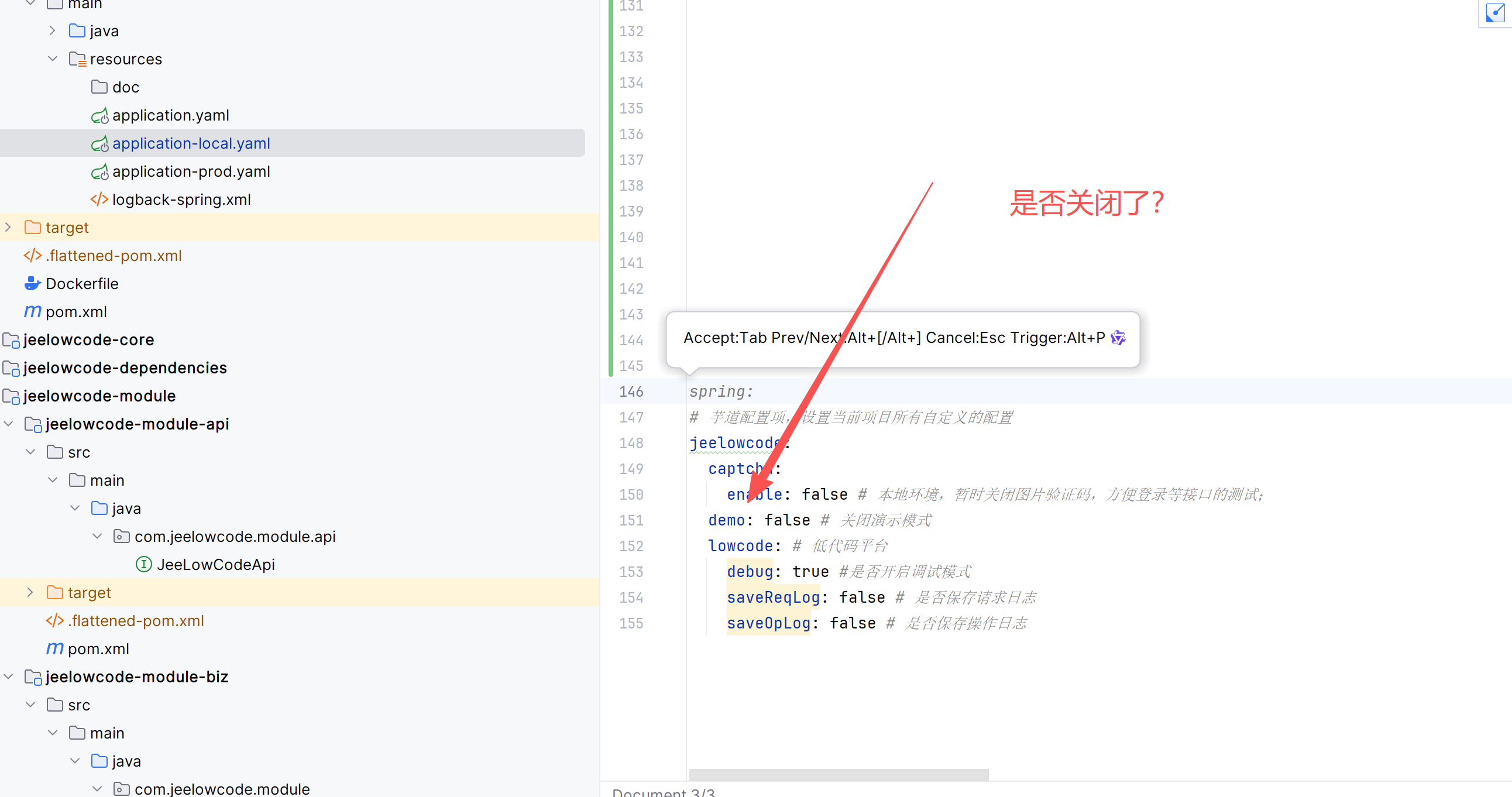This screenshot has height=797, width=1512.
Task: Expand the first highlighted target folder
Action: 8,228
